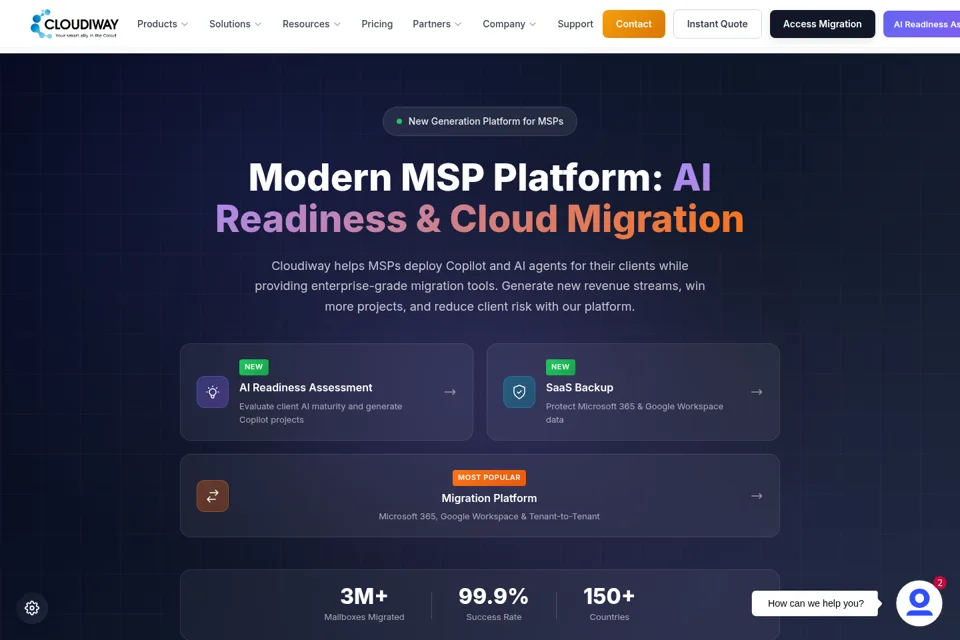Viewport: 960px width, 640px height.
Task: Expand the Partners dropdown menu
Action: [x=437, y=24]
